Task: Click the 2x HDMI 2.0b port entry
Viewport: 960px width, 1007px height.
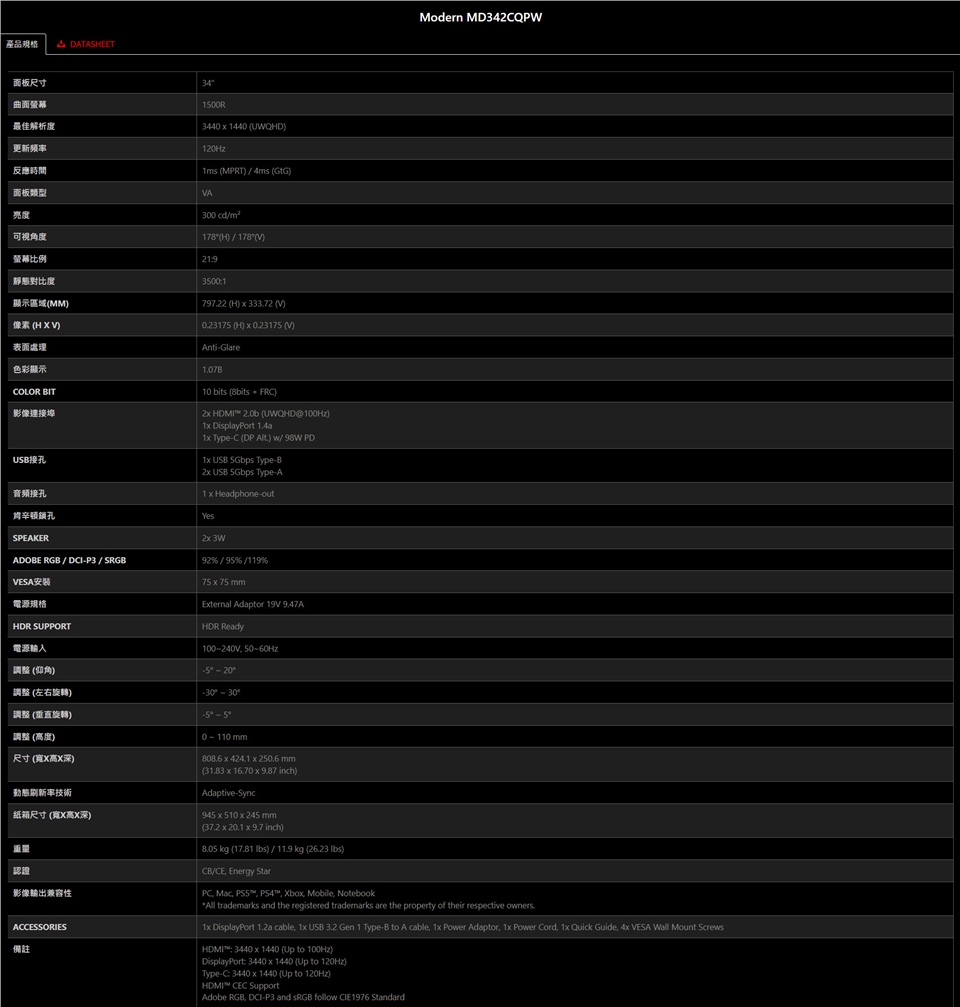Action: tap(265, 413)
